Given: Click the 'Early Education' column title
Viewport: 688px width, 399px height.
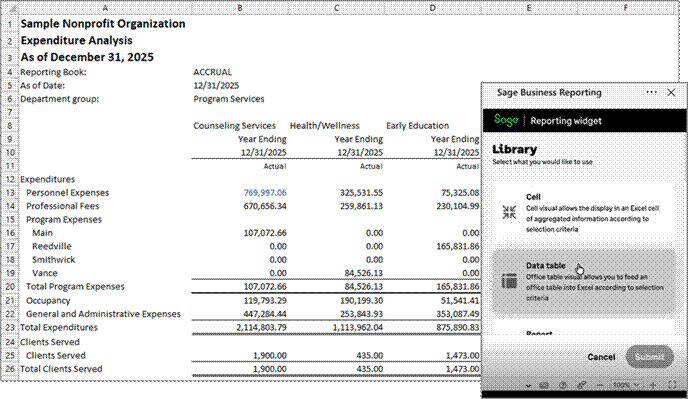Looking at the screenshot, I should 417,126.
